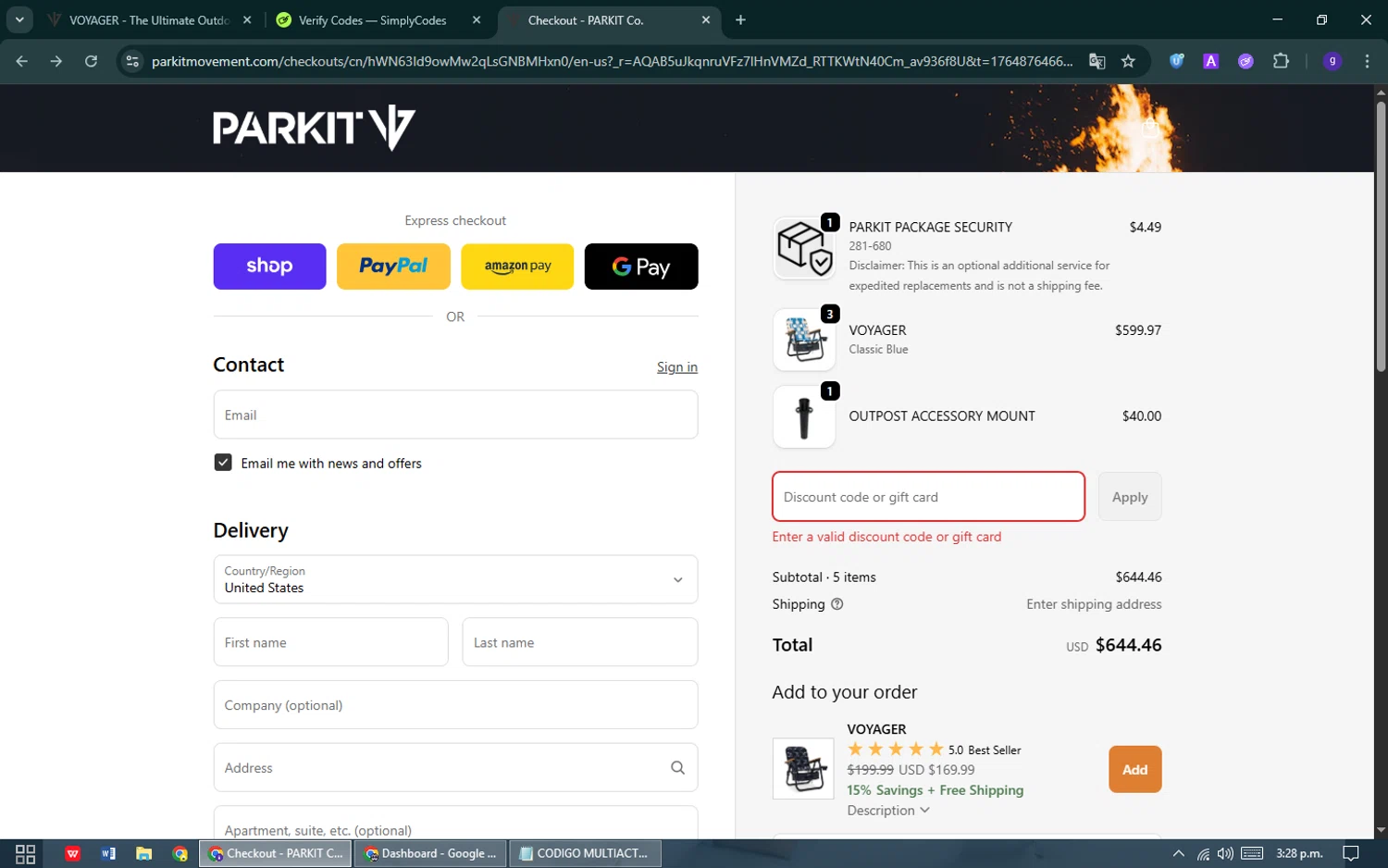Viewport: 1388px width, 868px height.
Task: Close the Checkout - PARKIT Co. tab
Action: pos(706,19)
